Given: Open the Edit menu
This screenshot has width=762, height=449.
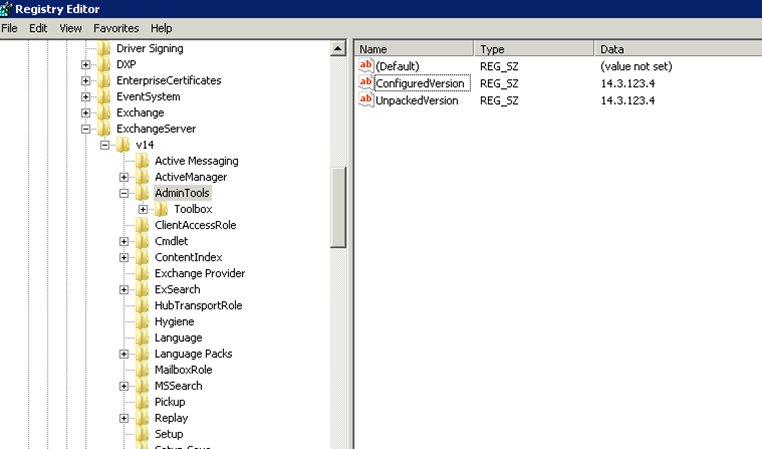Looking at the screenshot, I should (38, 28).
